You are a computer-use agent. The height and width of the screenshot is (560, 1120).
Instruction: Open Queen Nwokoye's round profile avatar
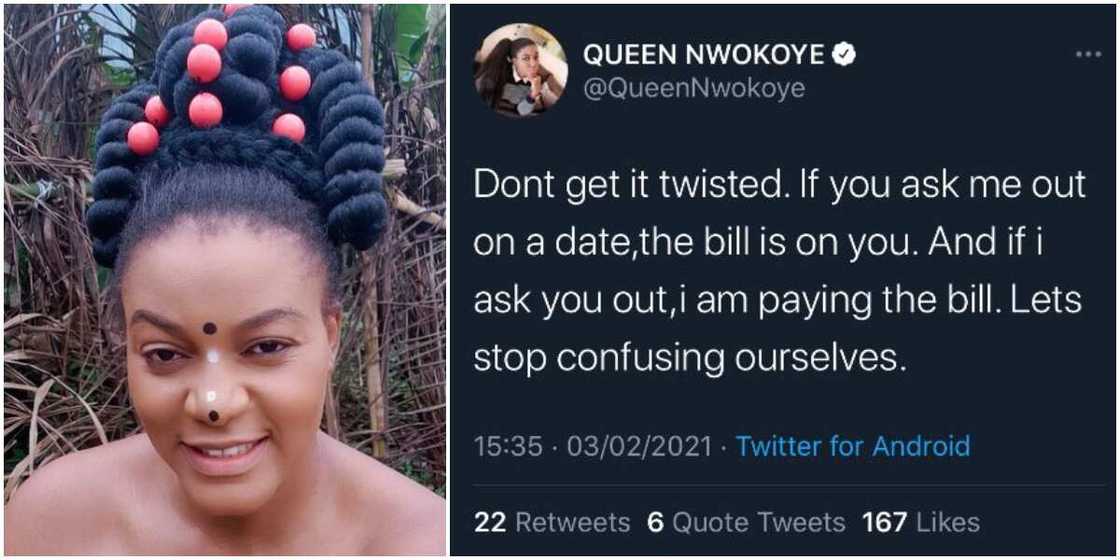click(521, 70)
